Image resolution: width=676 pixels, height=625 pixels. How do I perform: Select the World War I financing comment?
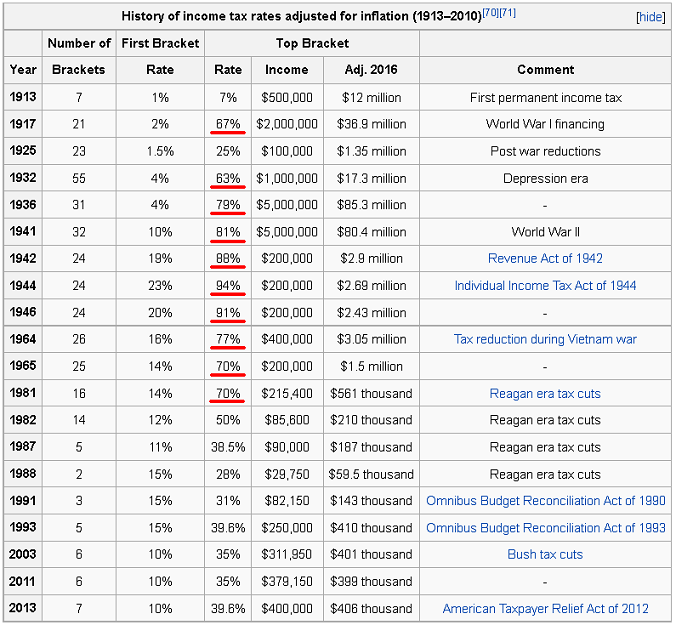(x=545, y=124)
